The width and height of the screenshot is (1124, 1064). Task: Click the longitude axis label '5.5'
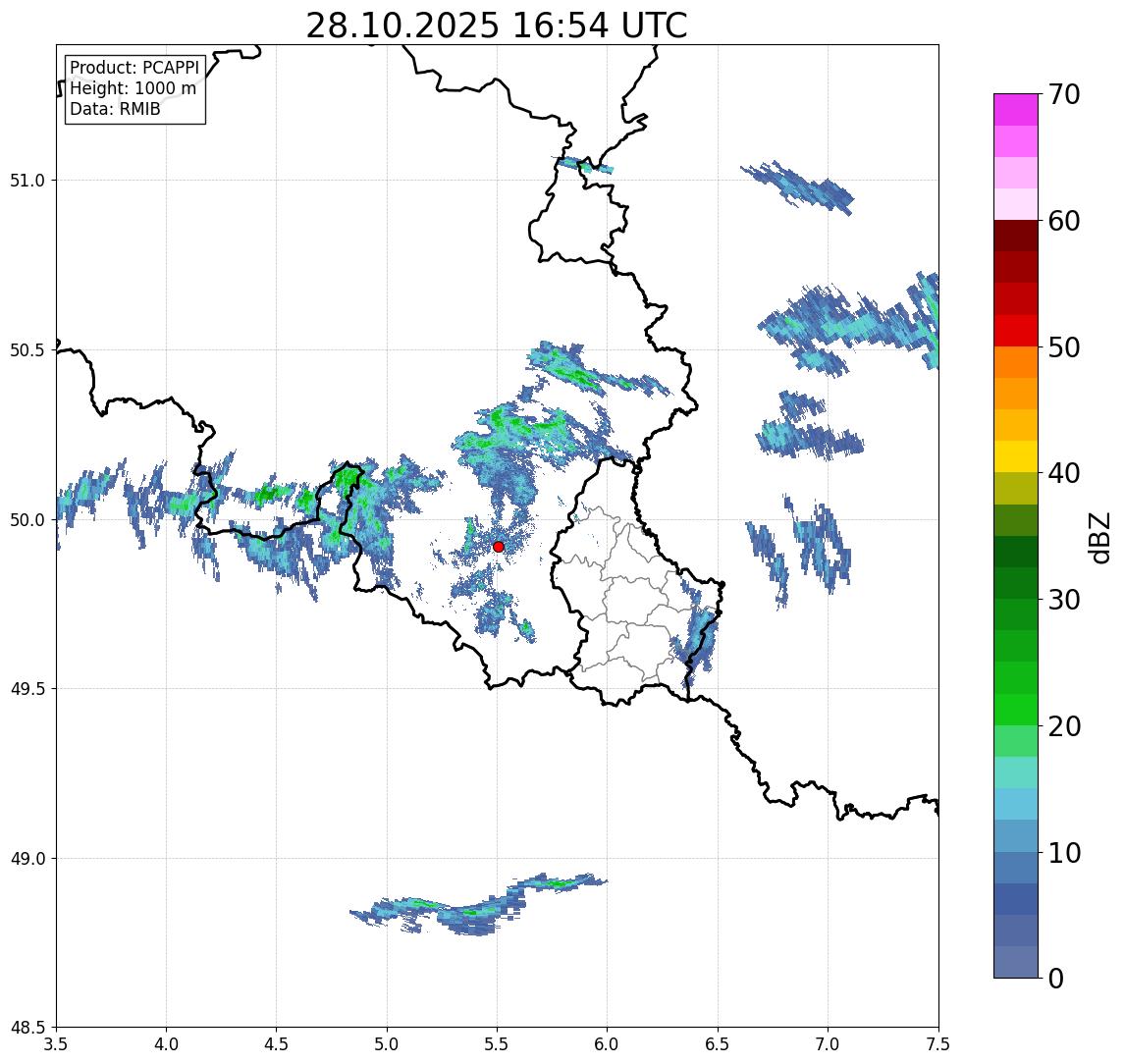tap(498, 1044)
